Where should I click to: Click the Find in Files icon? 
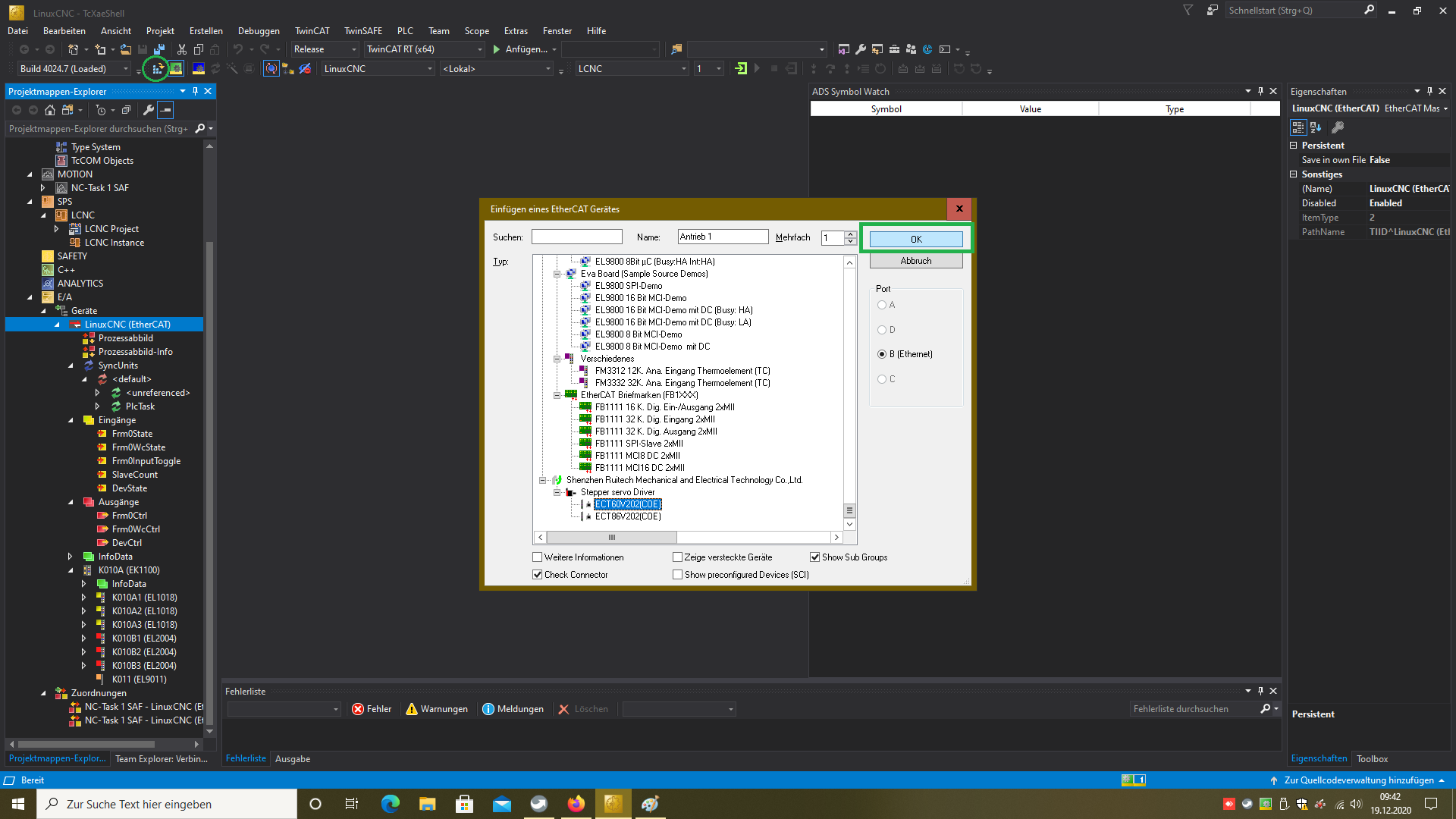(676, 49)
